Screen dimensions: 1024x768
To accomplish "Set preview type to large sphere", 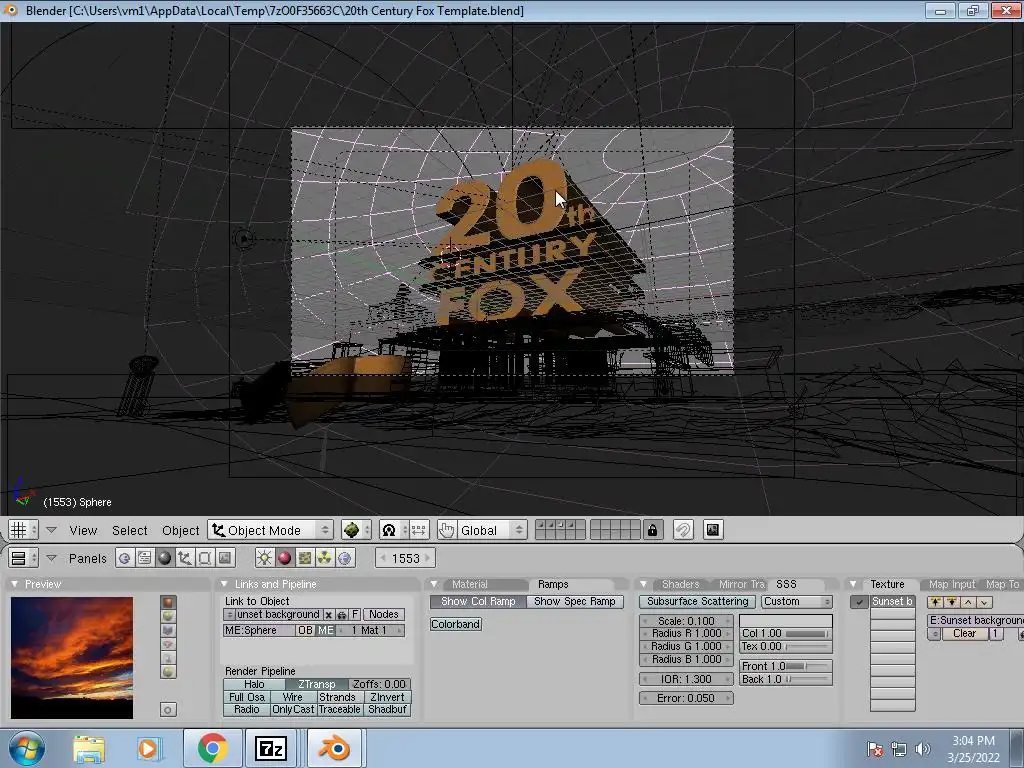I will [168, 672].
